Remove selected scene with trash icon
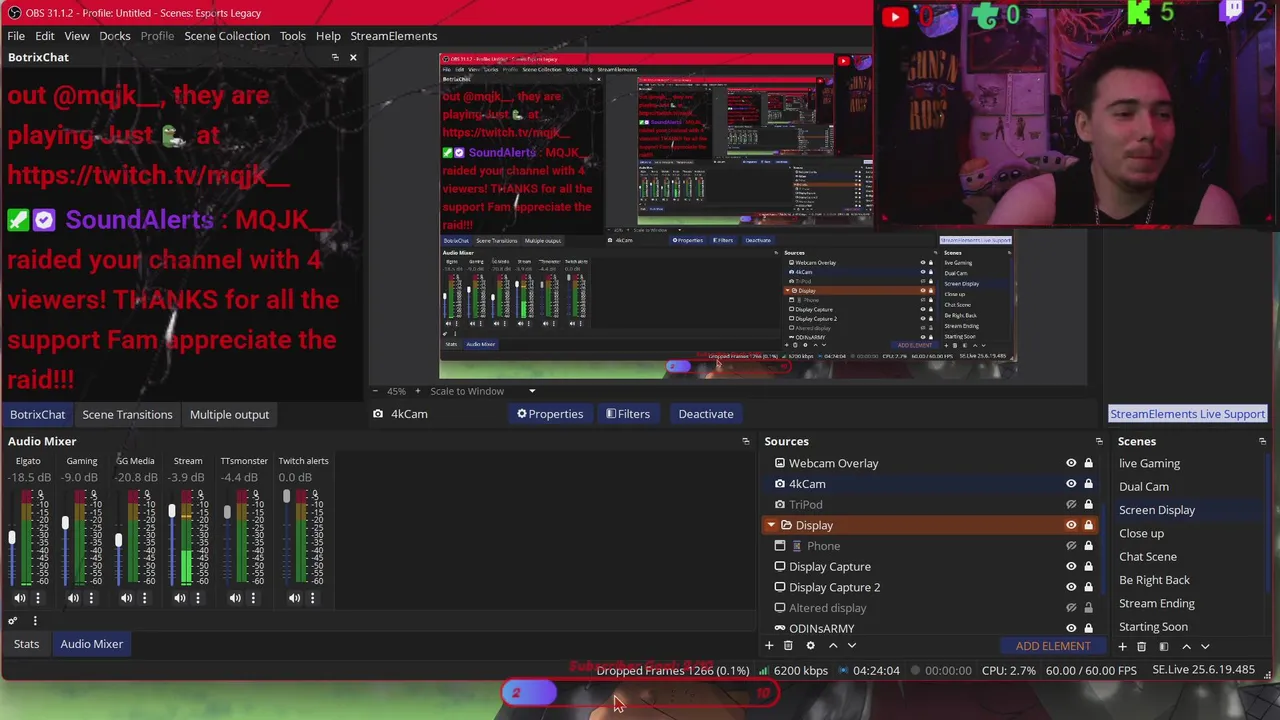 [x=1141, y=647]
